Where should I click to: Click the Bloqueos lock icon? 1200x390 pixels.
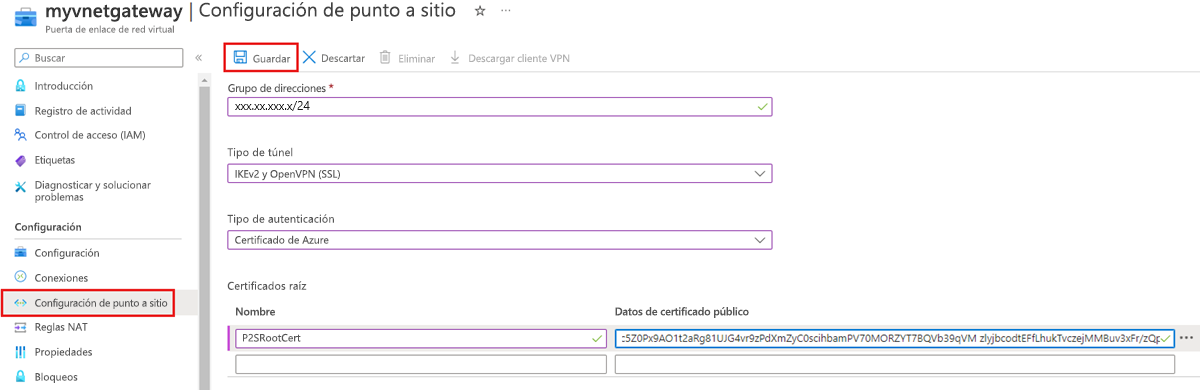[x=21, y=377]
